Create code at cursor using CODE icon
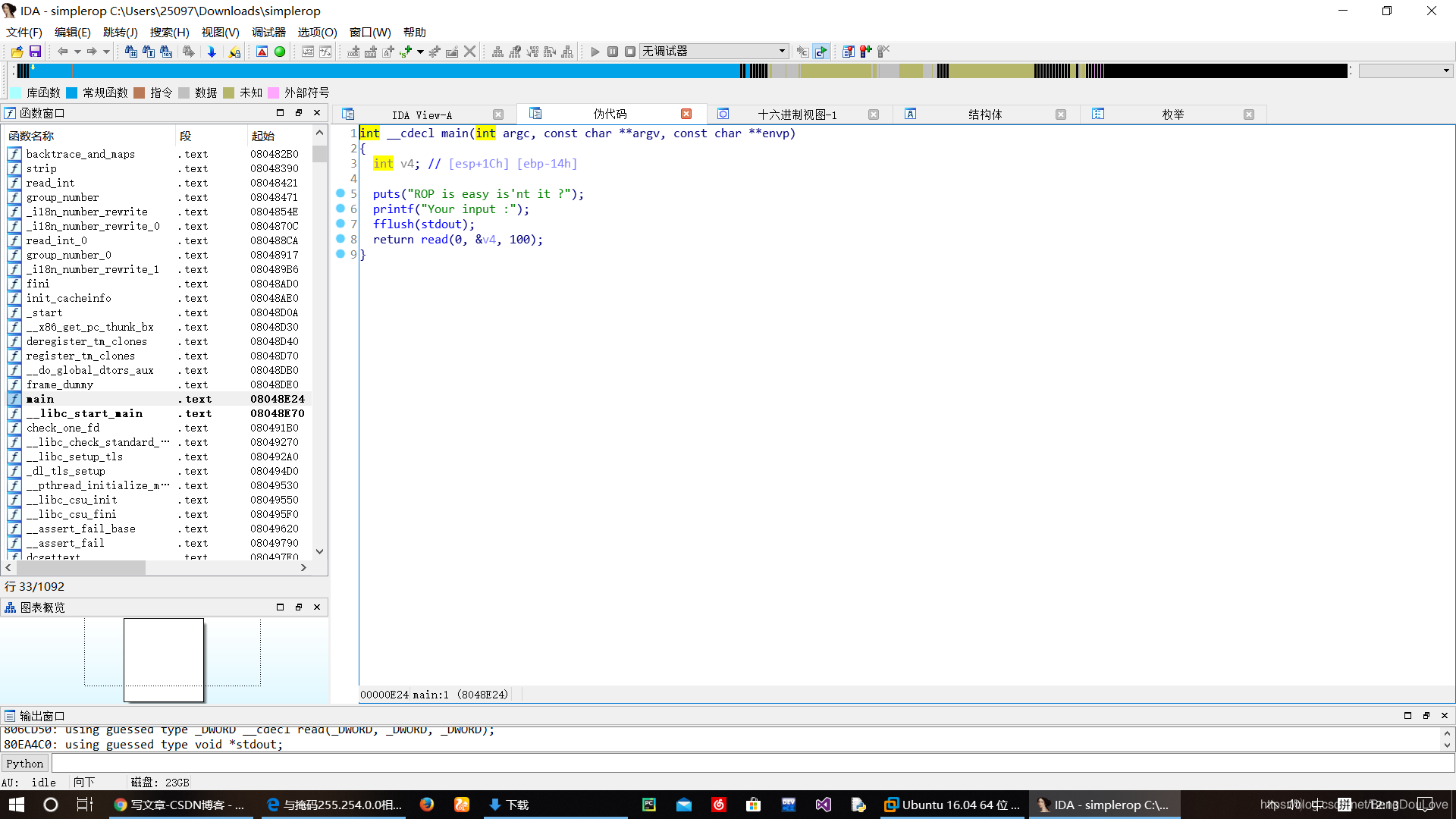This screenshot has width=1456, height=819. click(x=353, y=51)
